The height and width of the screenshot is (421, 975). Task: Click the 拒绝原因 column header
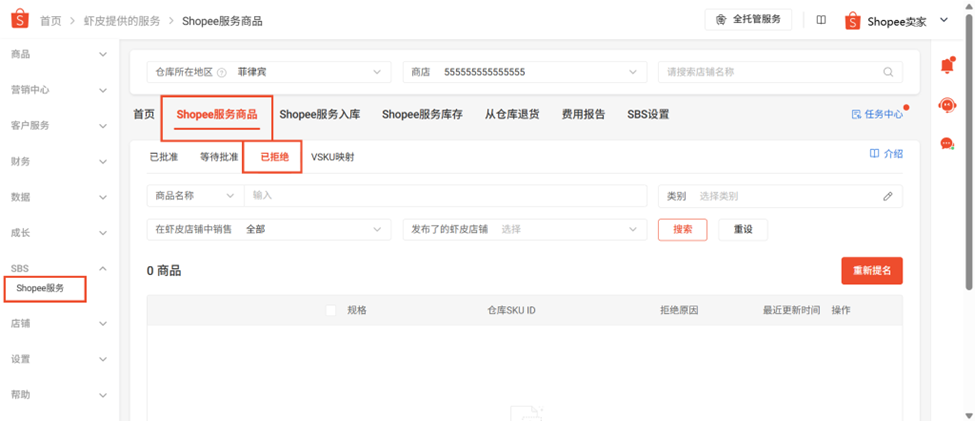pyautogui.click(x=679, y=310)
